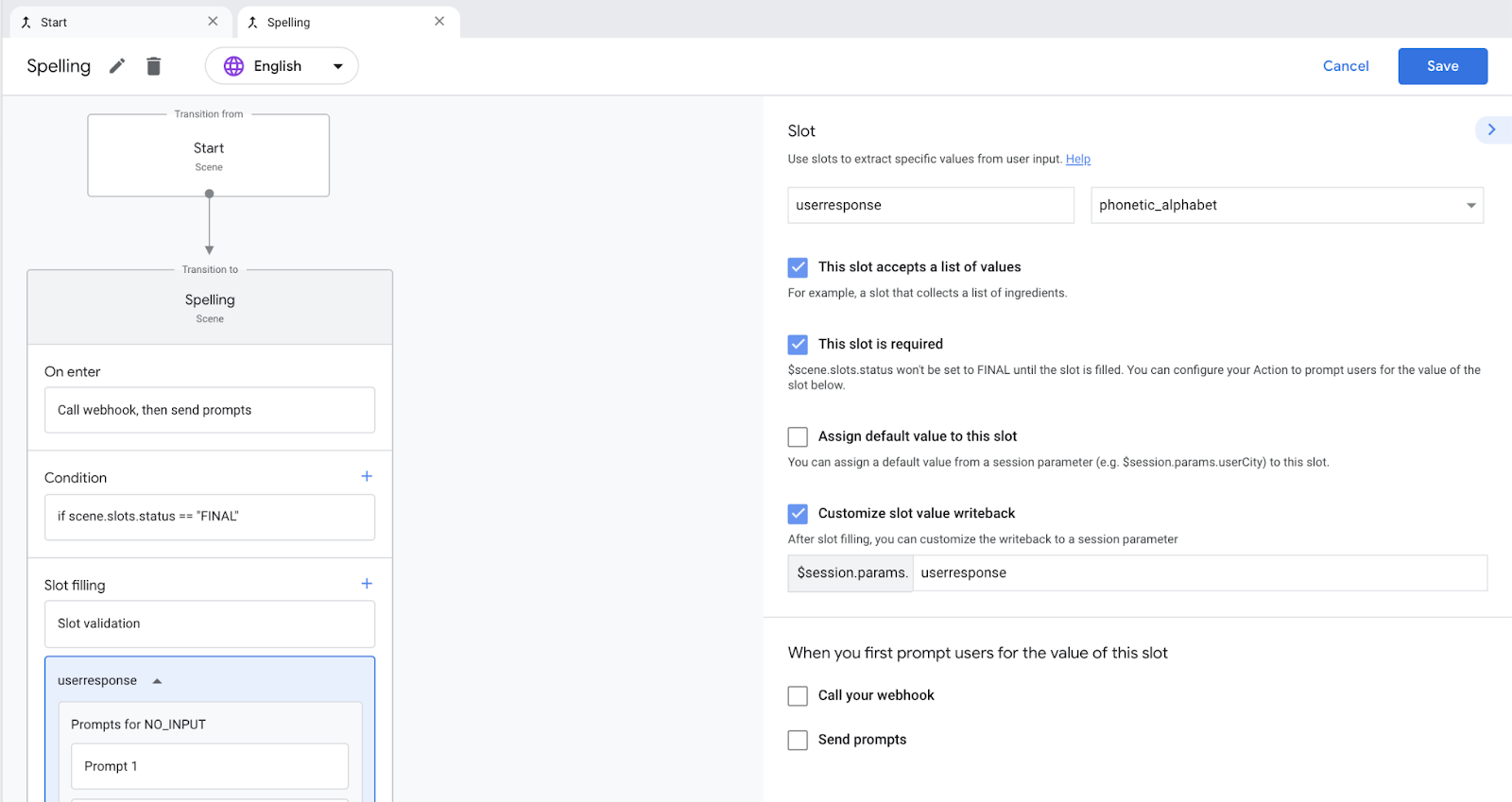Click the Save button

click(1442, 66)
